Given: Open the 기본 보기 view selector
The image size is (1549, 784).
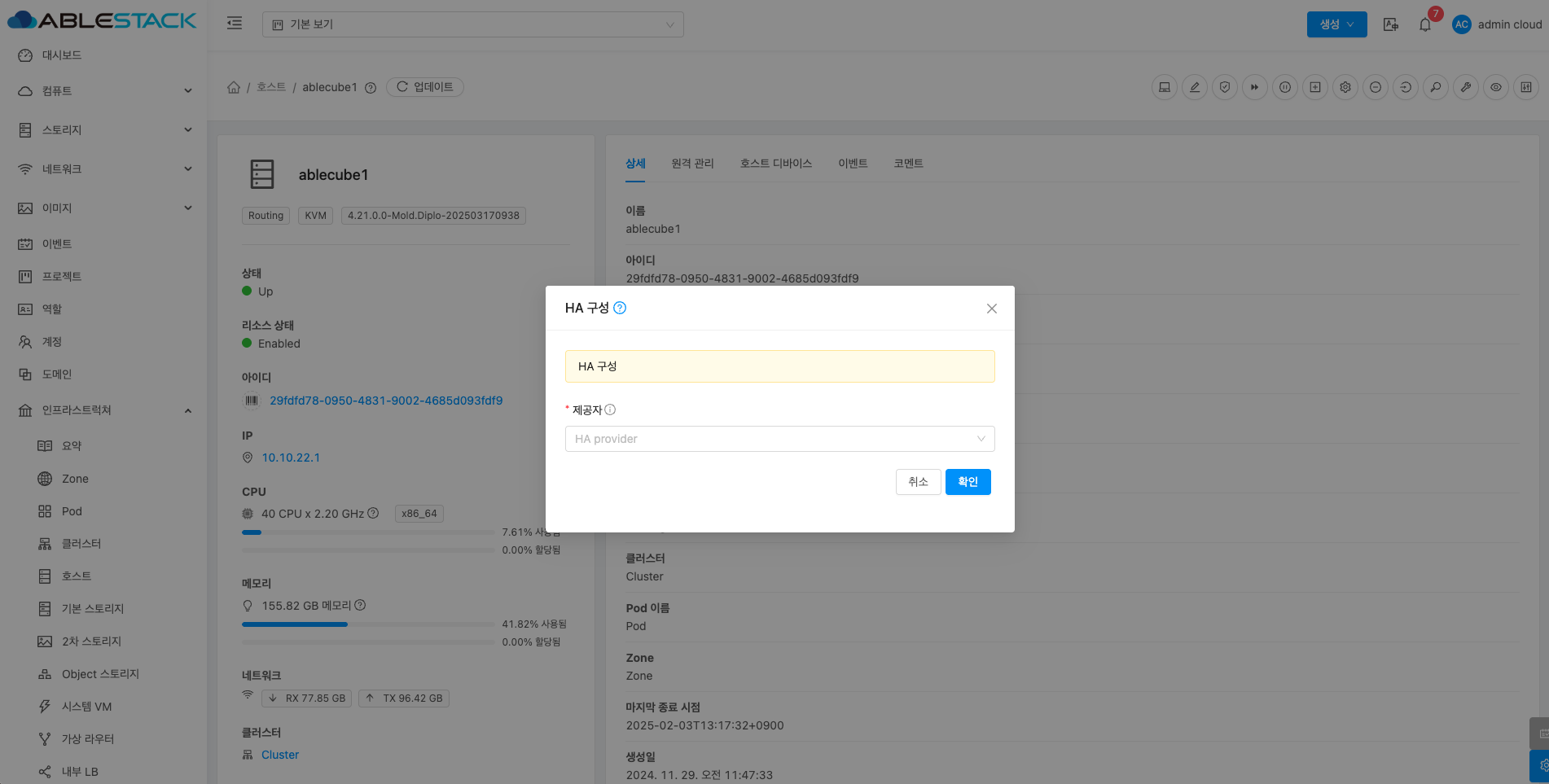Looking at the screenshot, I should click(x=472, y=24).
